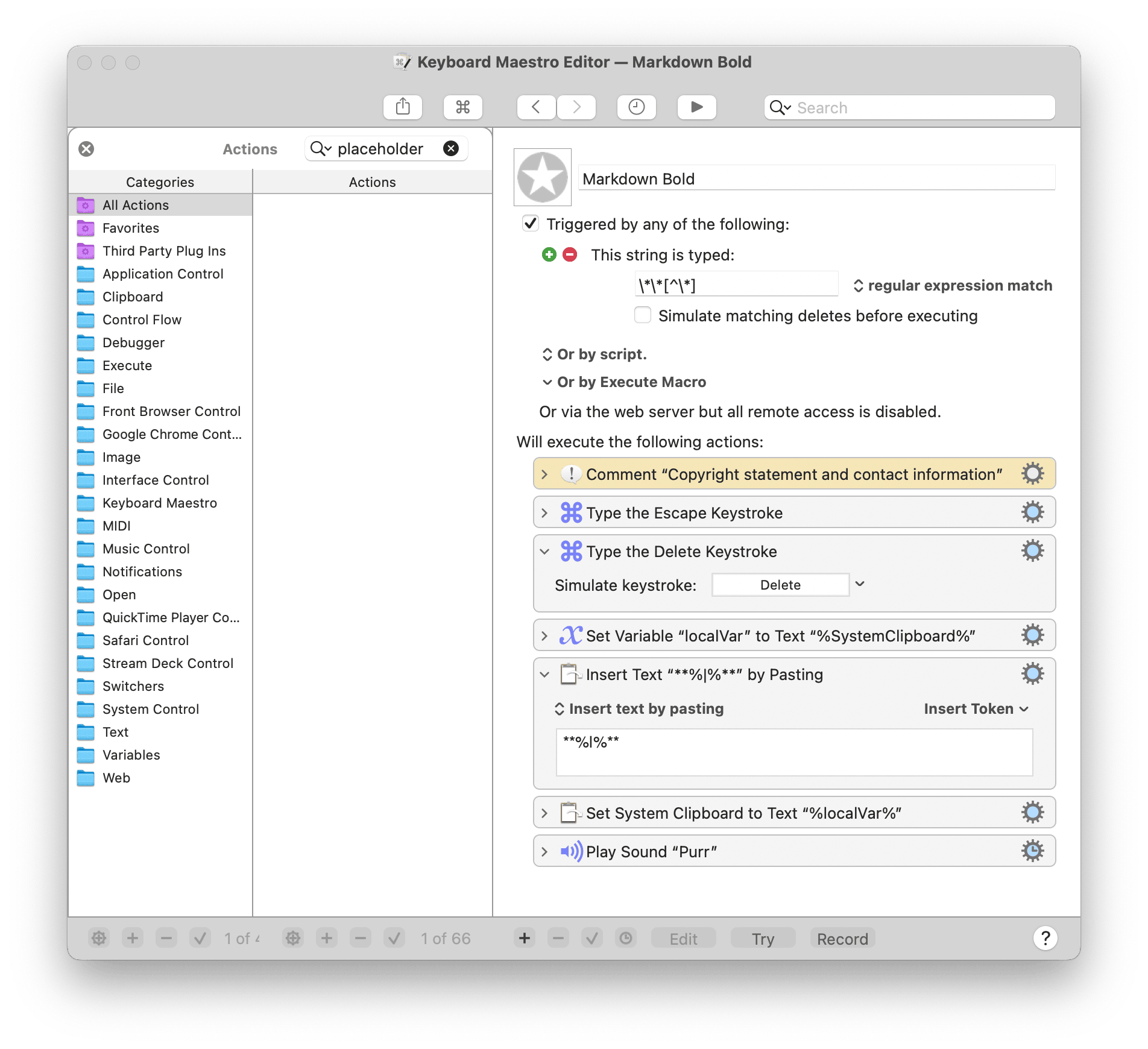This screenshot has height=1049, width=1148.
Task: Click the Insert Text content box
Action: 794,752
